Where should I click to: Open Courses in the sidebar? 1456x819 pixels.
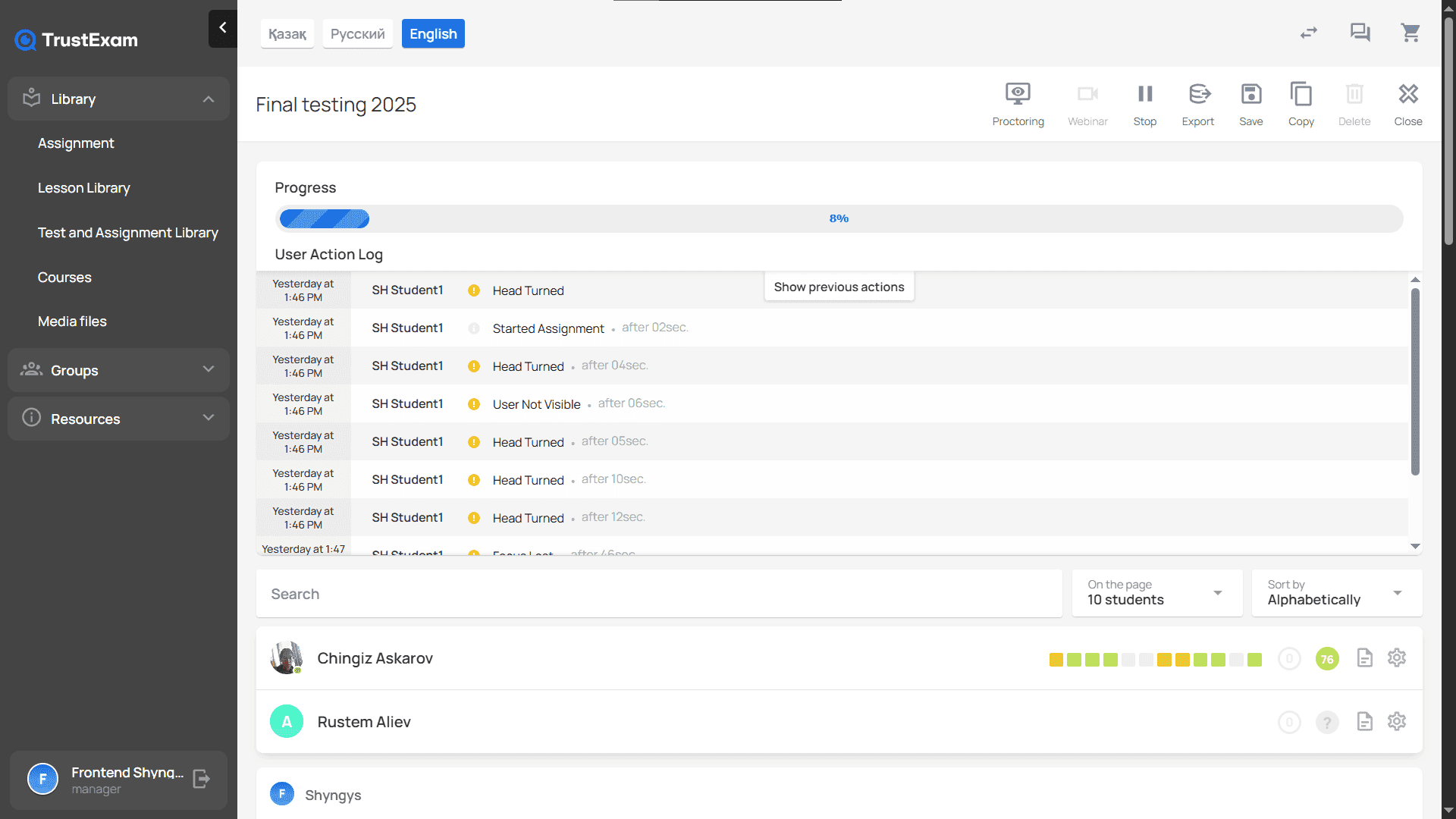tap(64, 278)
